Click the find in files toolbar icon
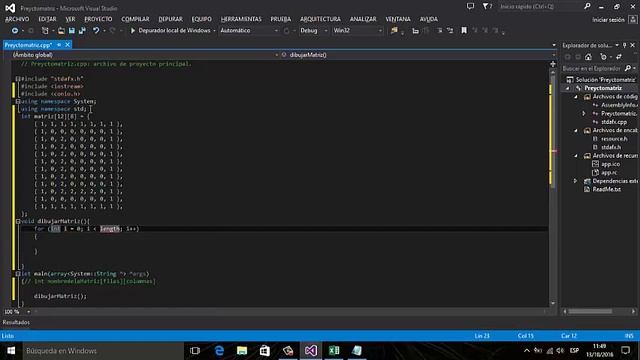640x360 pixels. [394, 31]
